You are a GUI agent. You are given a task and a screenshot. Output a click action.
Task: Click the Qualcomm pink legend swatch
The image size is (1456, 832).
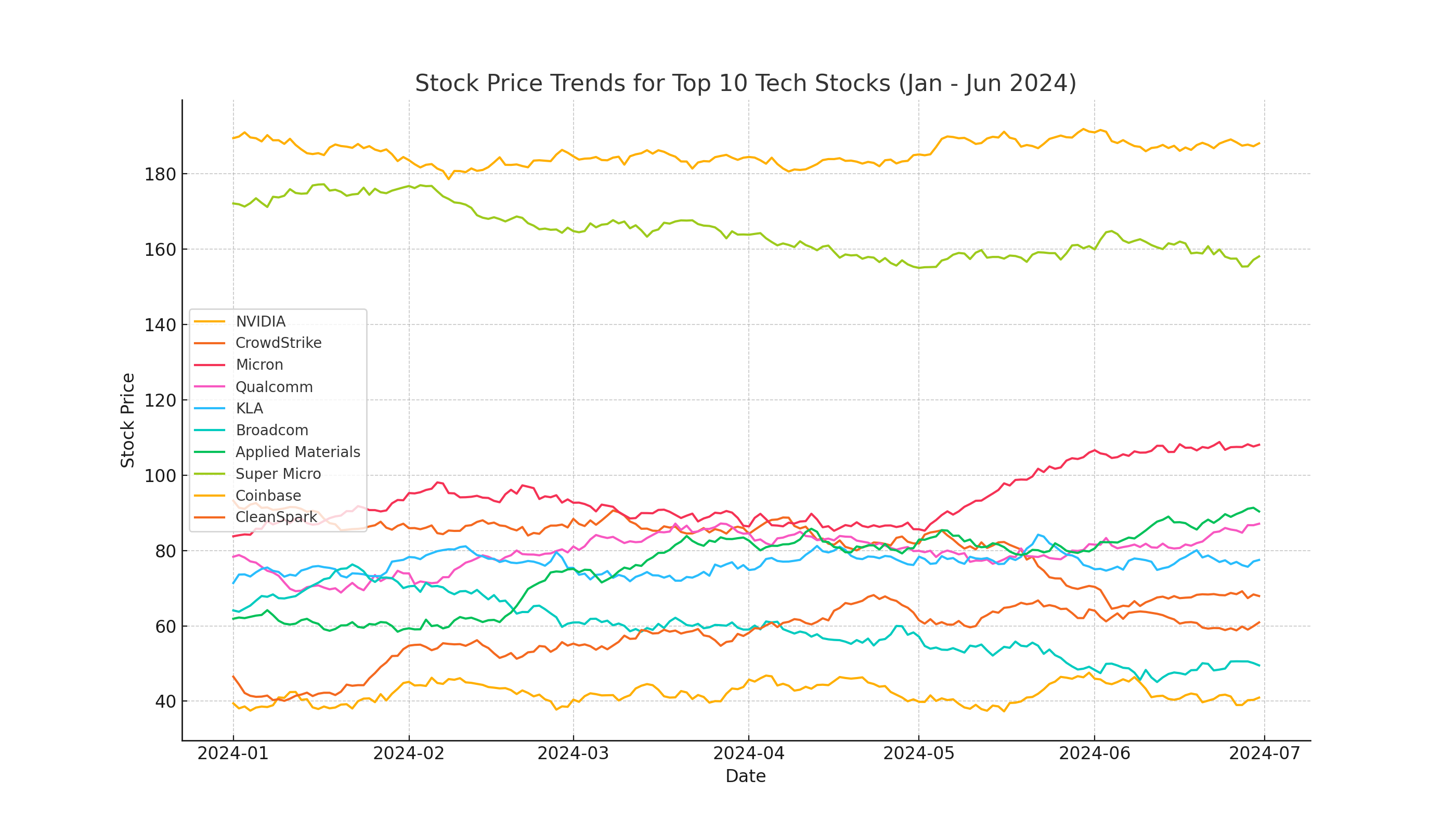pos(209,387)
